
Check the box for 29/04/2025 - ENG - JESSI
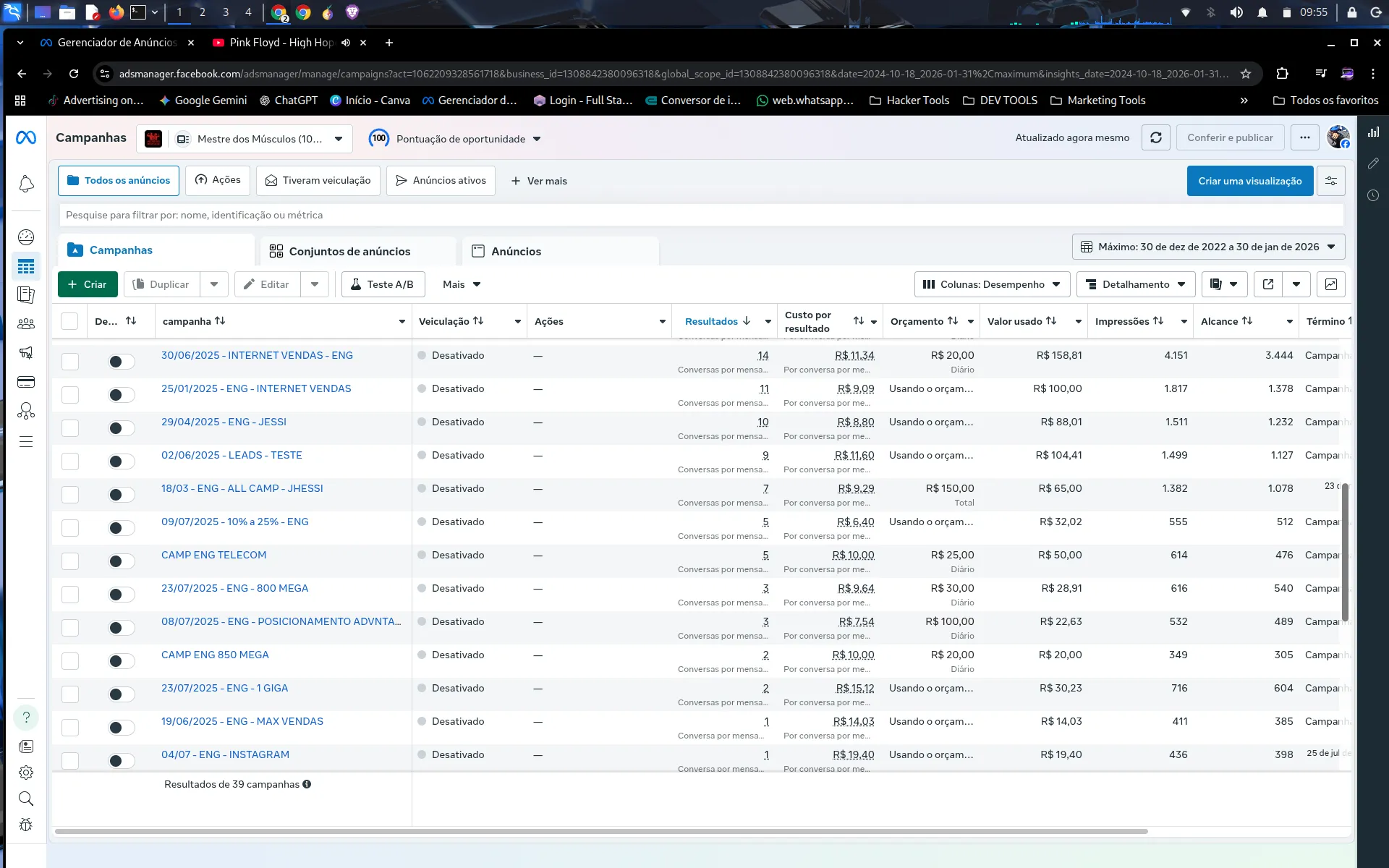click(70, 428)
